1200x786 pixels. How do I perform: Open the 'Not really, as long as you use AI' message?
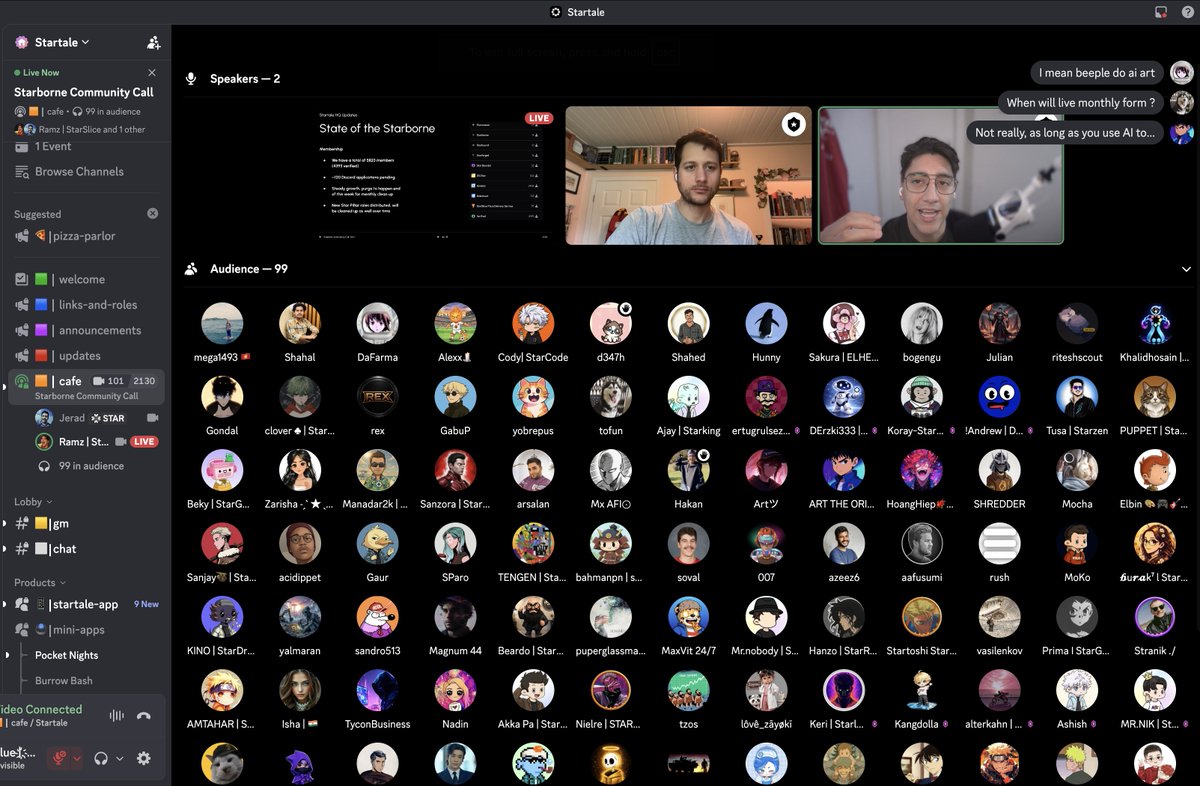pos(1065,132)
